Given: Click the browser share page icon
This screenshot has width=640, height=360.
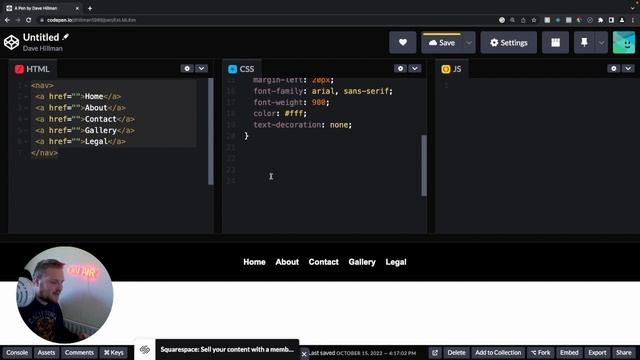Looking at the screenshot, I should [x=523, y=20].
